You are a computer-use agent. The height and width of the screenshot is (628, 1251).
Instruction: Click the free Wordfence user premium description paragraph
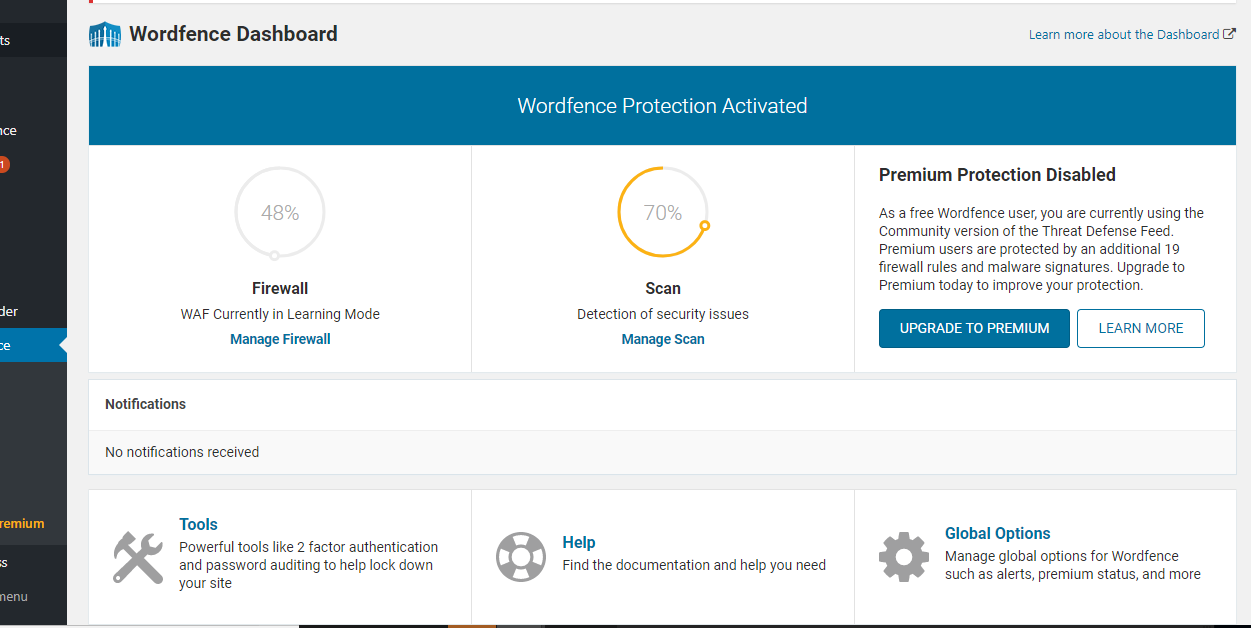click(x=1042, y=249)
